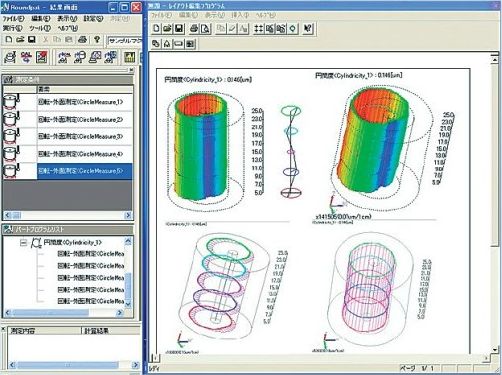Click the printer icon in layout editor toolbar
502x375 pixels.
(194, 29)
